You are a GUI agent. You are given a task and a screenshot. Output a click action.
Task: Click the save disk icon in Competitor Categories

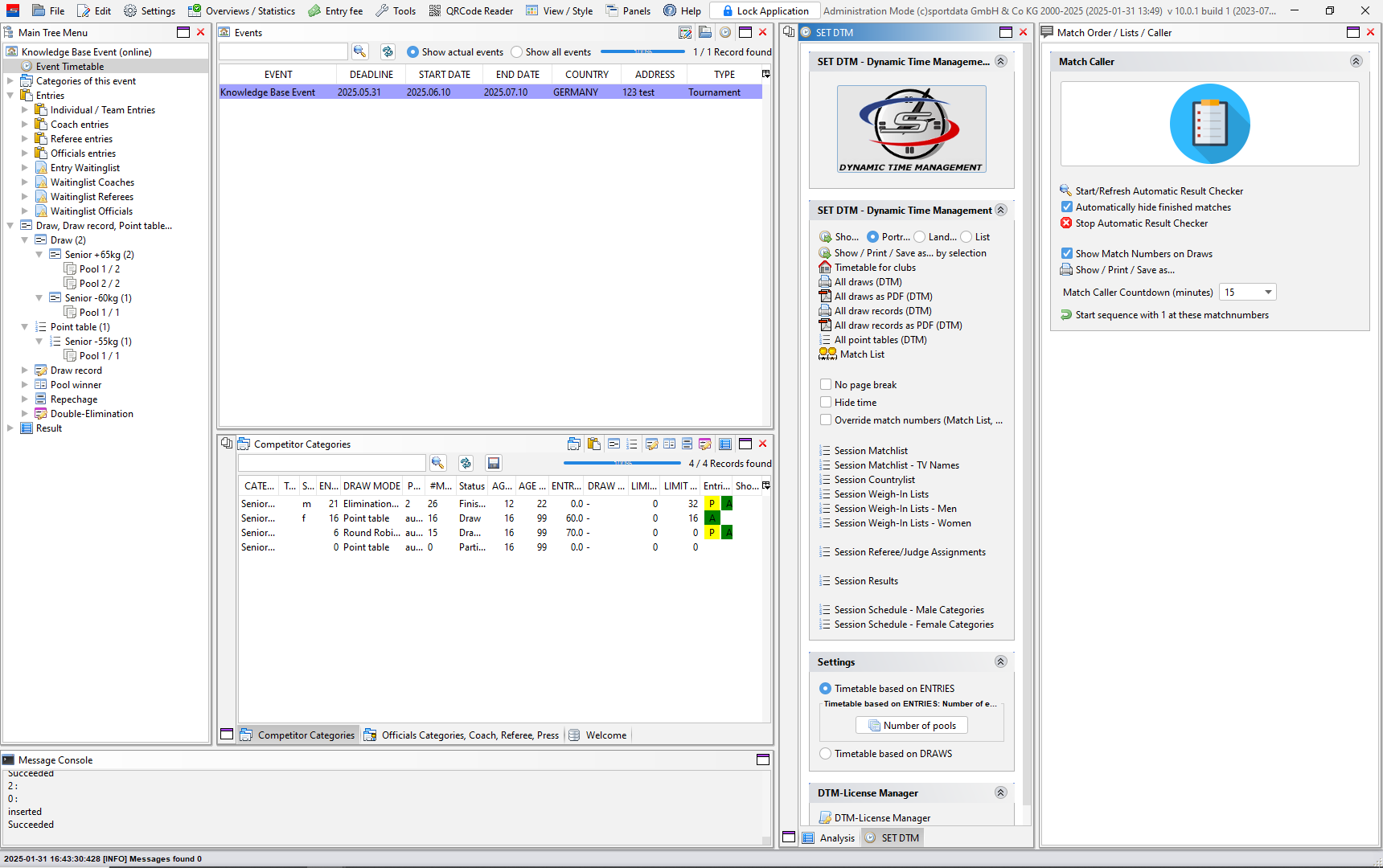(494, 463)
